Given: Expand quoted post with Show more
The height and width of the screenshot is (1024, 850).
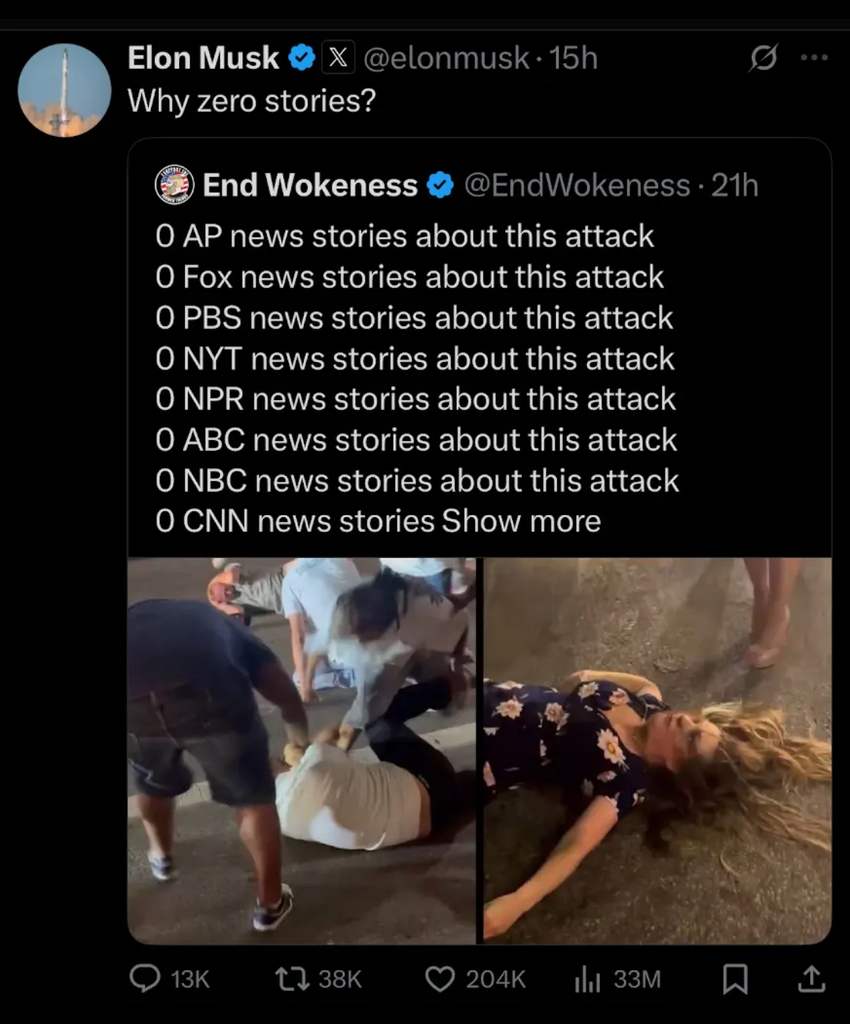Looking at the screenshot, I should tap(521, 521).
